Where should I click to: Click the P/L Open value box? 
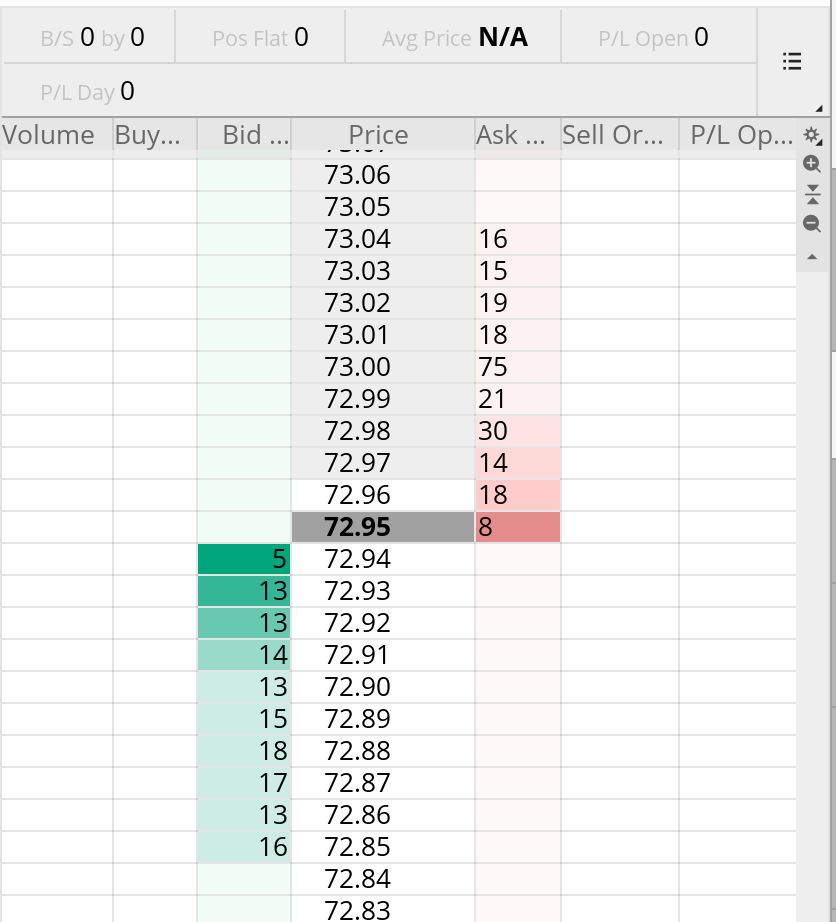click(653, 38)
